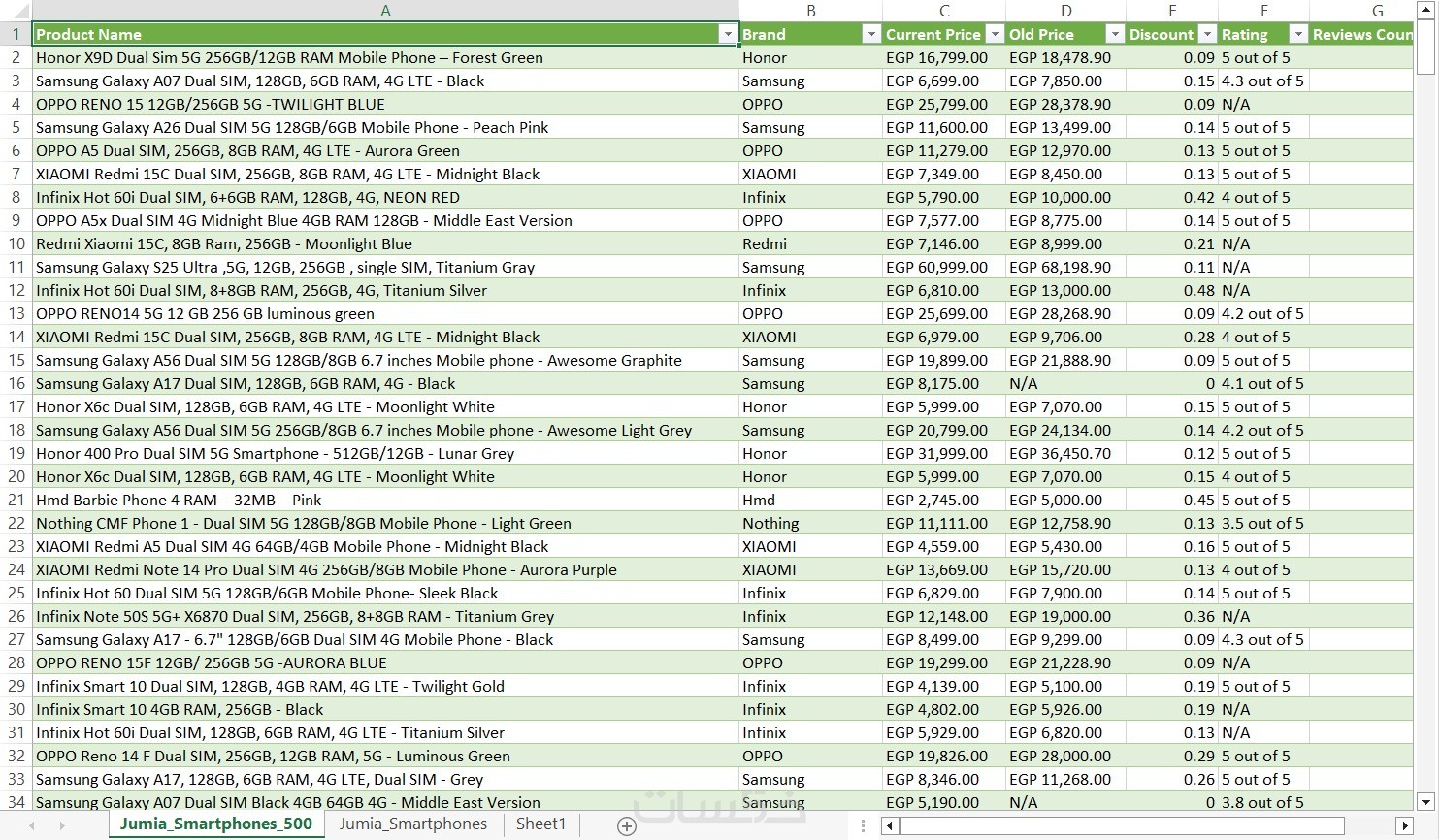Click the horizontal scrollbar right arrow
The height and width of the screenshot is (840, 1441).
coord(1404,826)
